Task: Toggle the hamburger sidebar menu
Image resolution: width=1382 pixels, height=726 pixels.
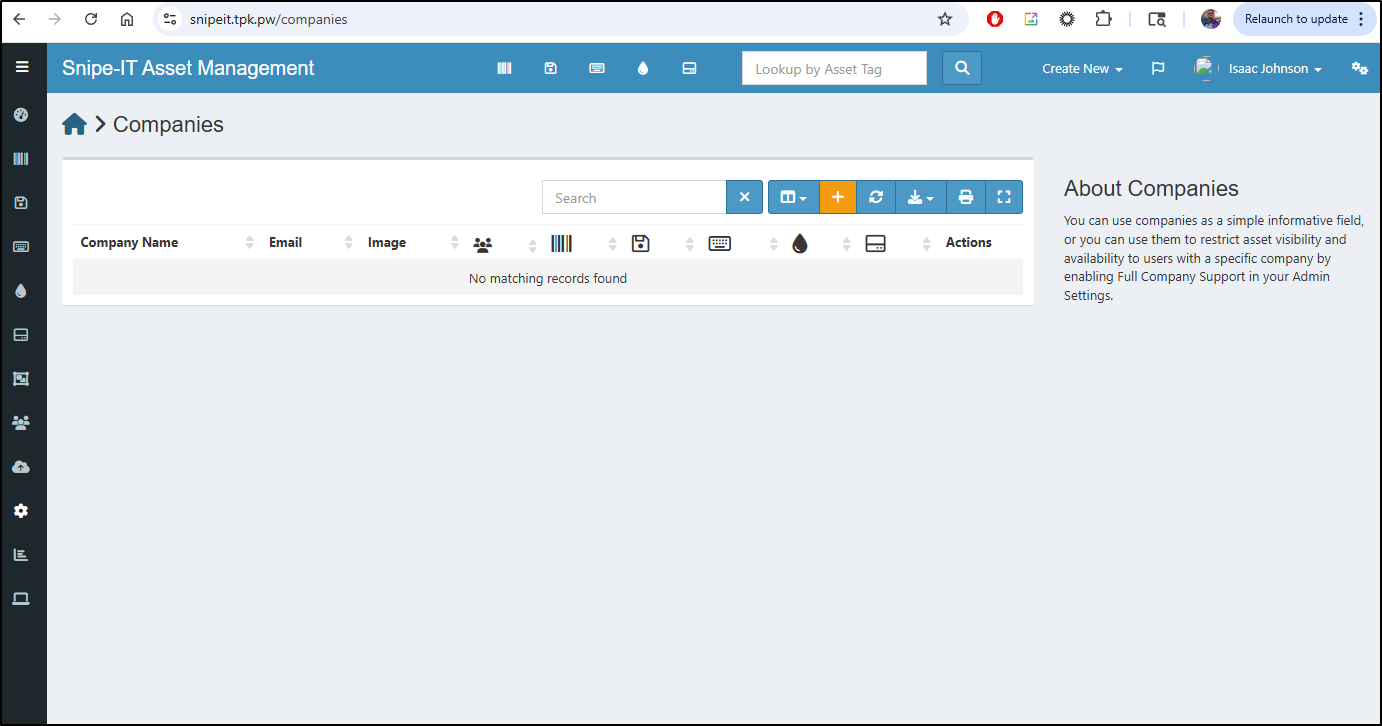Action: (22, 68)
